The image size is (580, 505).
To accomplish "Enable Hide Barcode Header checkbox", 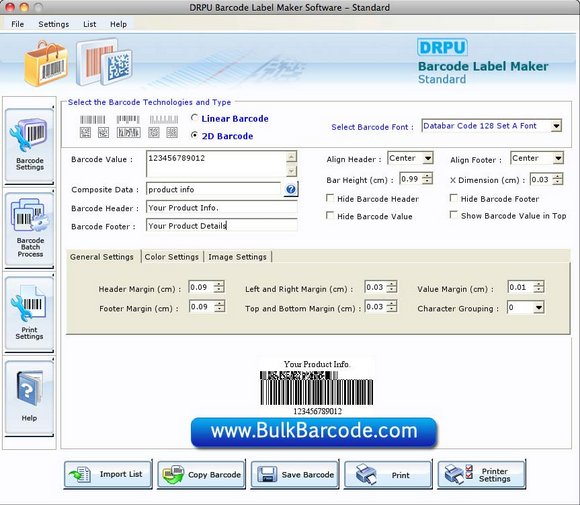I will pyautogui.click(x=330, y=198).
